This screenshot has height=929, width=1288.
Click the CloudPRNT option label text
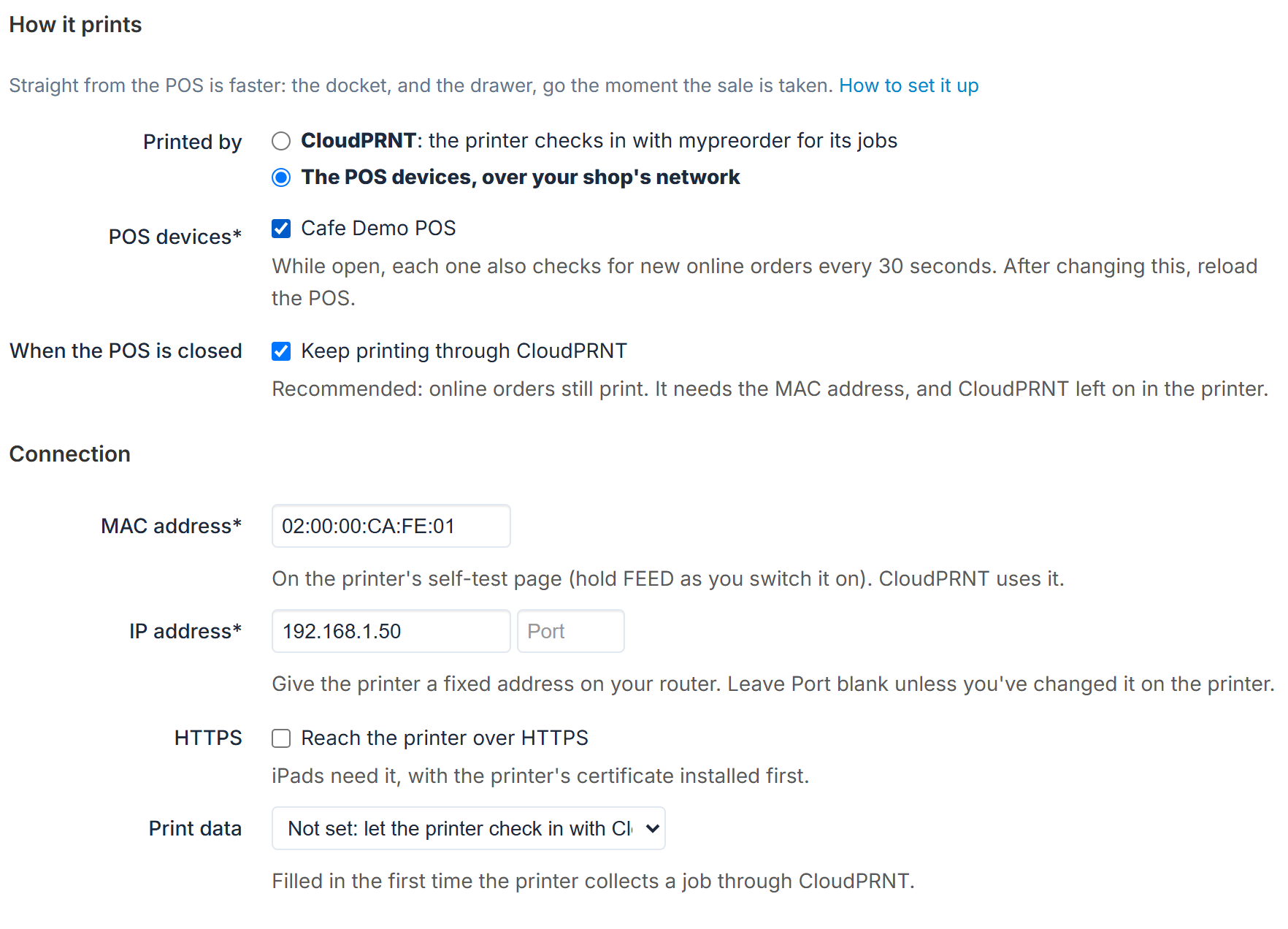tap(599, 141)
